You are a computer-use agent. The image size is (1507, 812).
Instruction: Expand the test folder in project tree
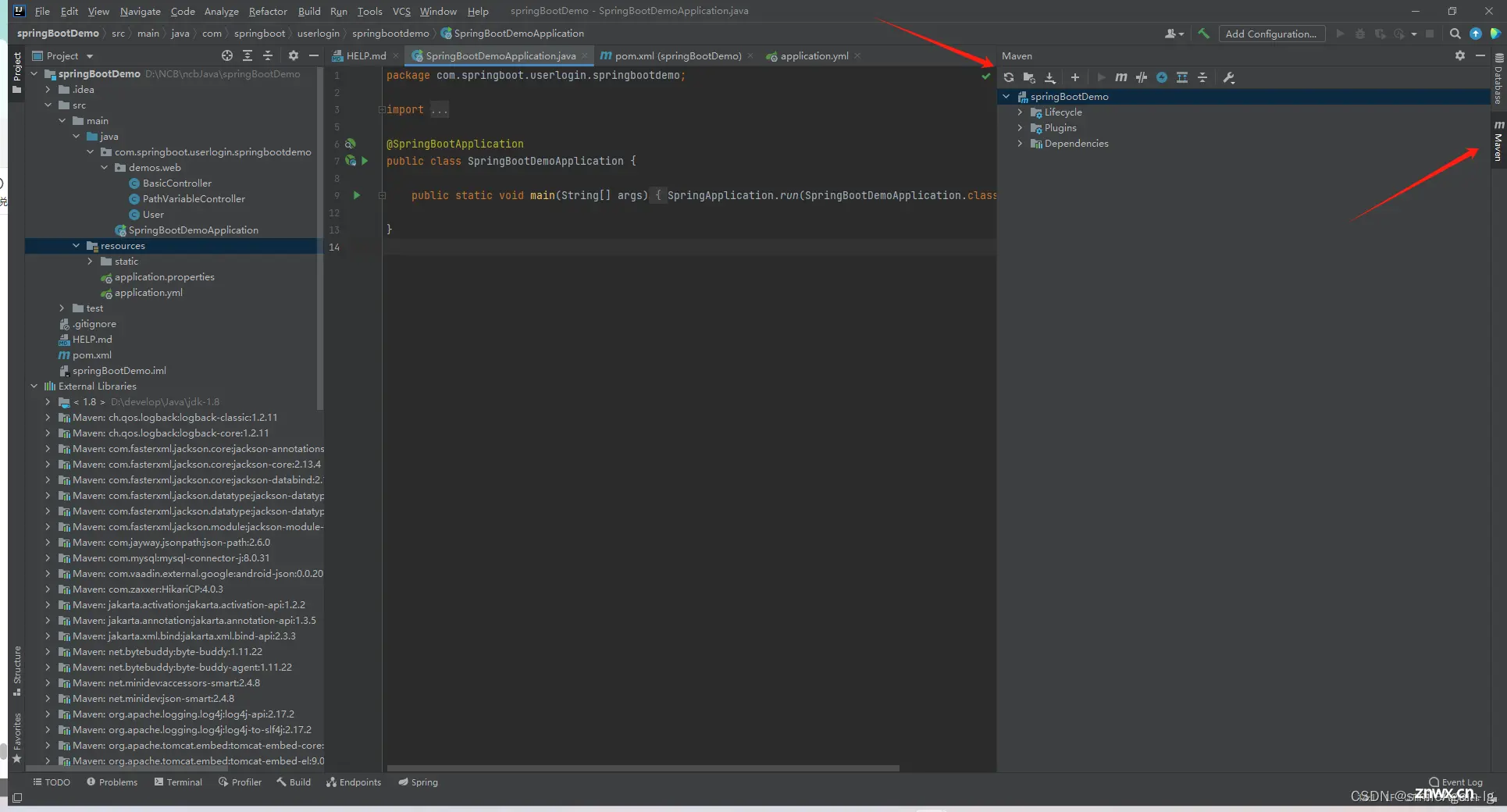(62, 308)
